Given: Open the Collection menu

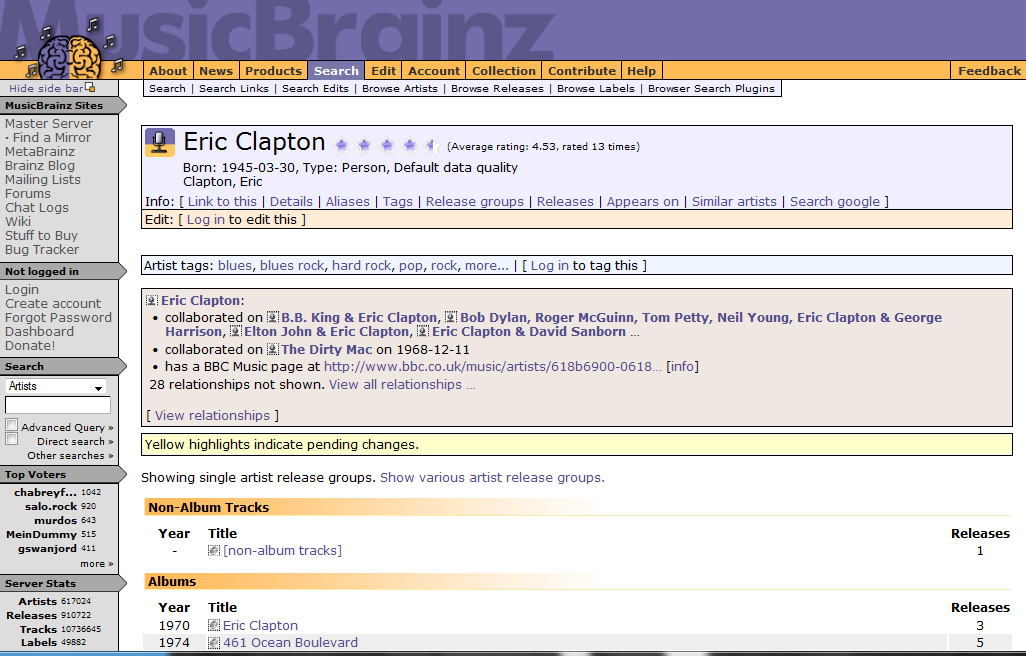Looking at the screenshot, I should coord(504,71).
